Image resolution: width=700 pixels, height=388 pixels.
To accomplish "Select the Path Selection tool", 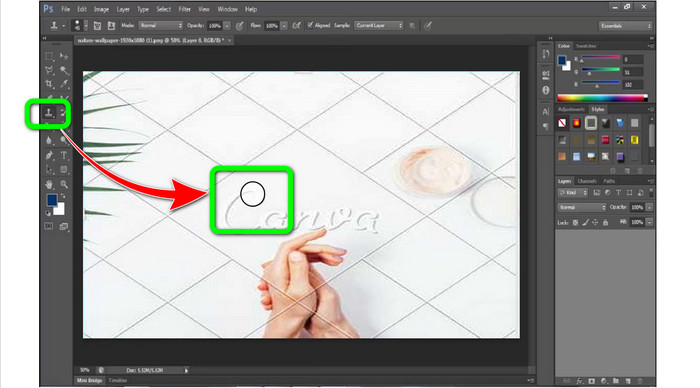I will 49,170.
